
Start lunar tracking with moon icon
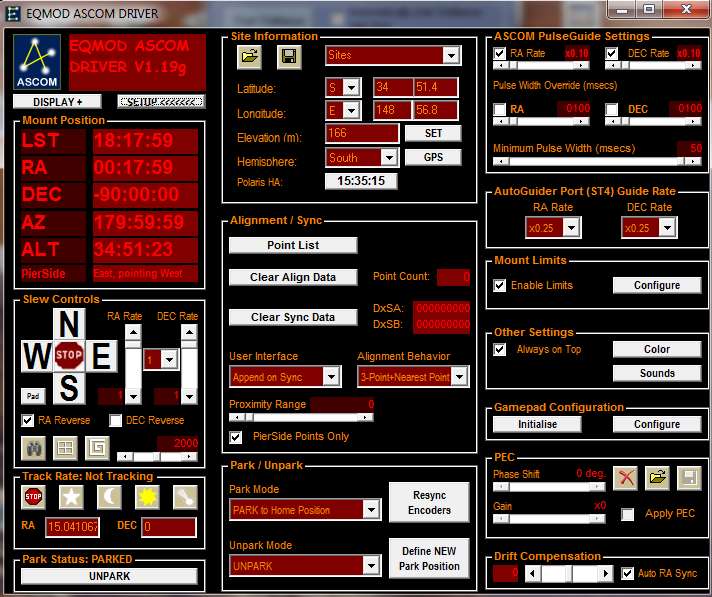(109, 497)
